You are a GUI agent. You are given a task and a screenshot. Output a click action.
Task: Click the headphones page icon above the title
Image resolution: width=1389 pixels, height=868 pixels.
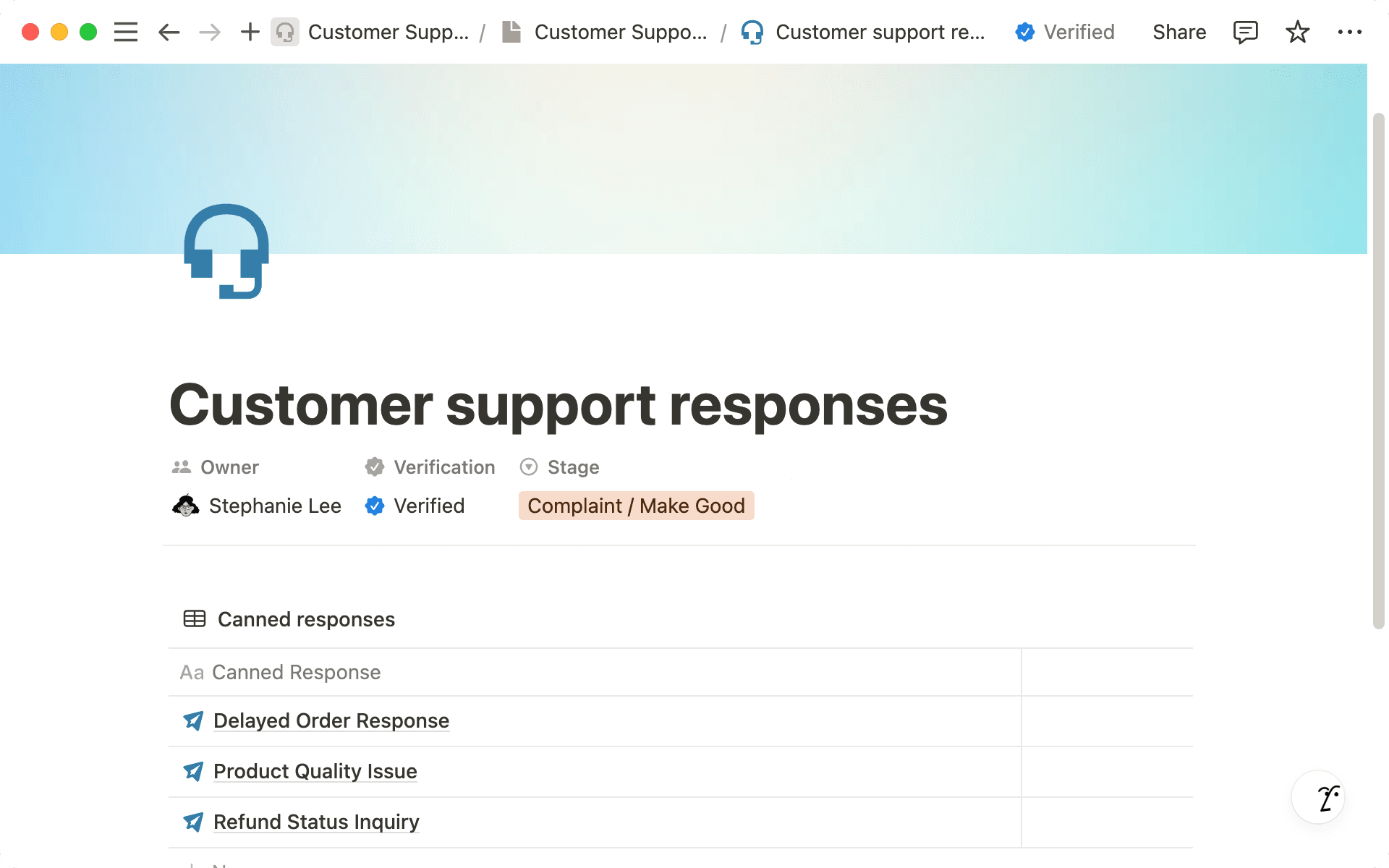(226, 252)
